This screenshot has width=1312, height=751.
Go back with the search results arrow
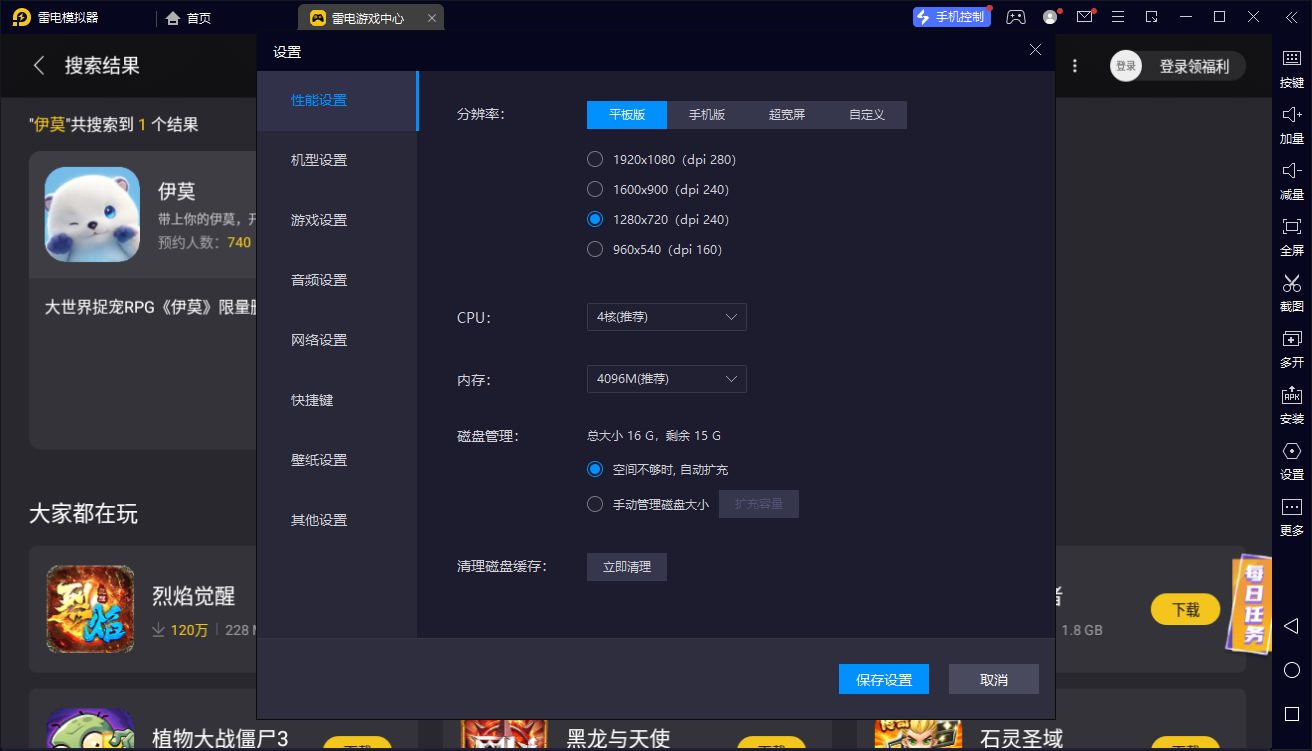tap(39, 66)
